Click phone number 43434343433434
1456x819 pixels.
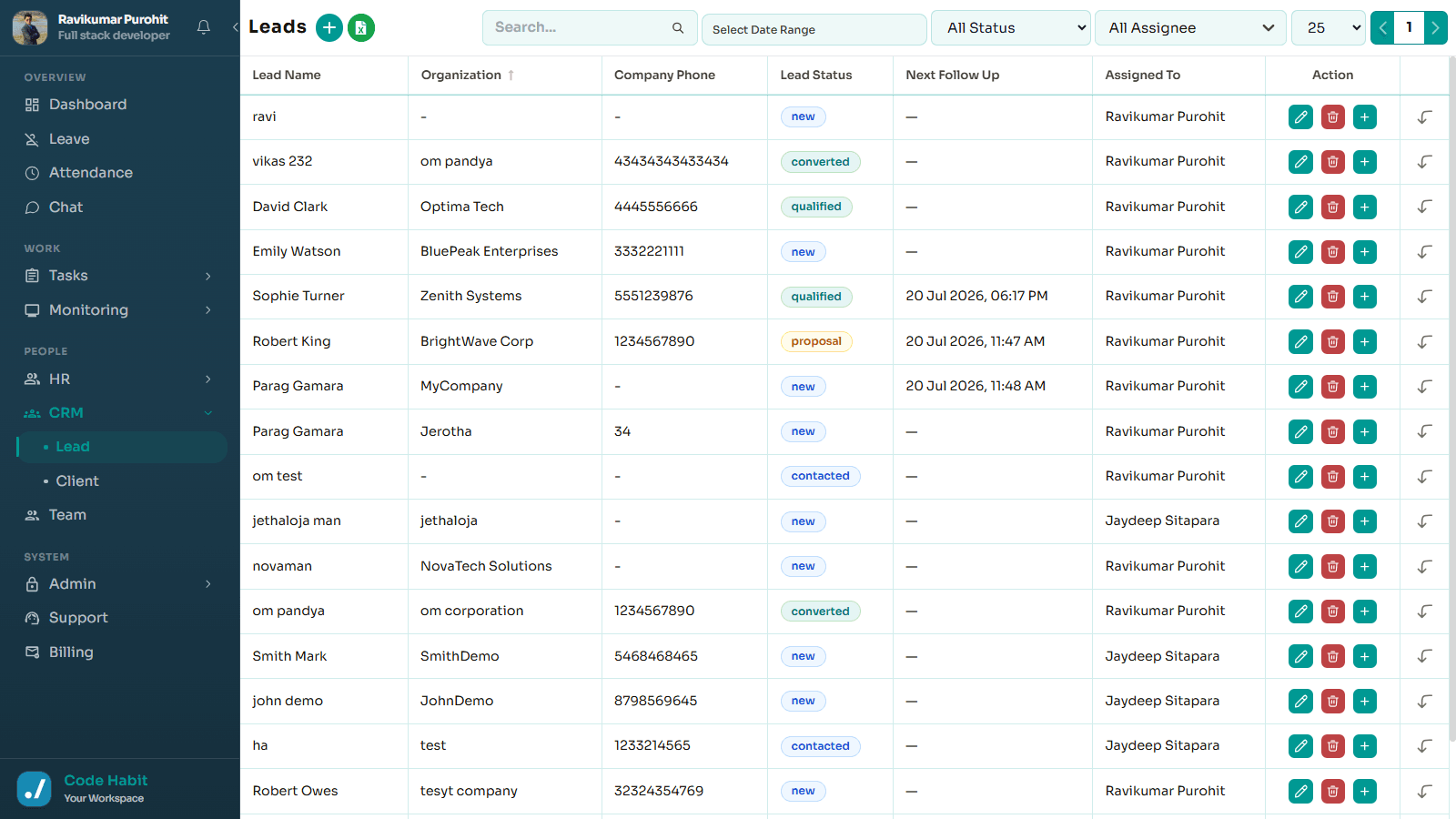coord(672,162)
